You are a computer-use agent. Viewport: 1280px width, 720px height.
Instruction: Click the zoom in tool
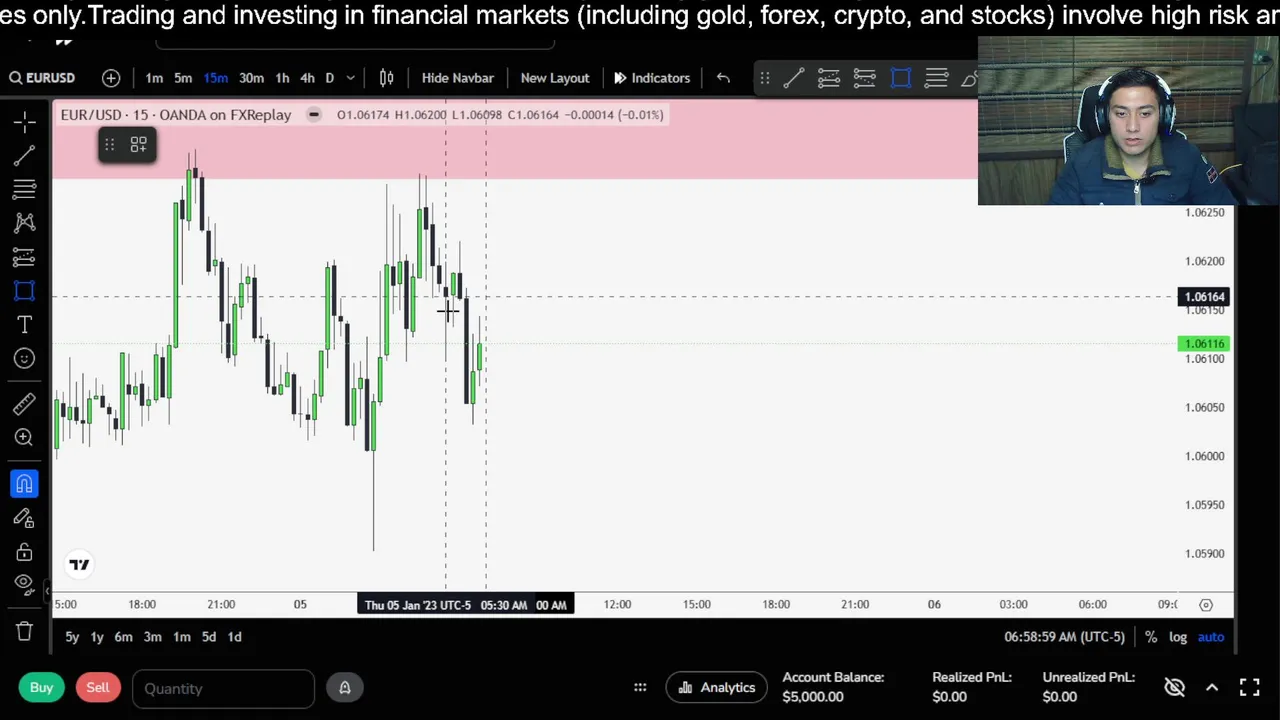tap(25, 437)
